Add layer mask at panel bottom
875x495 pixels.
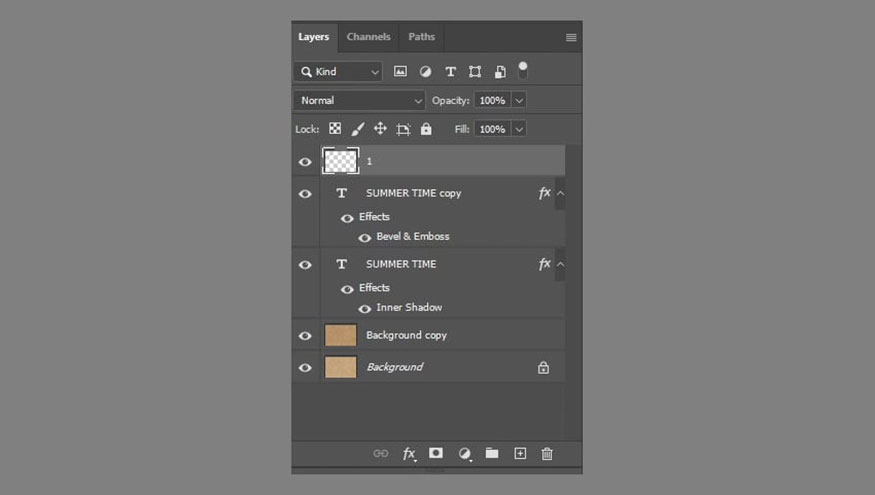pyautogui.click(x=436, y=453)
